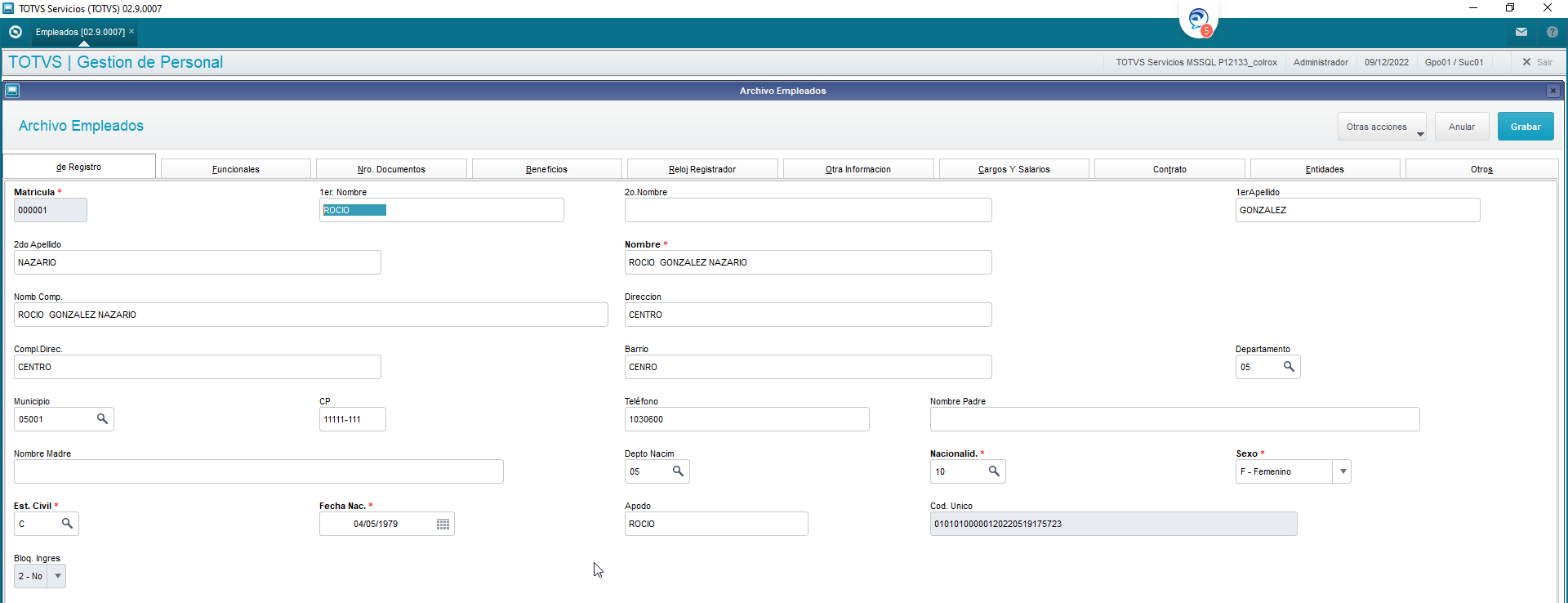Open the Otra Informacion tab
This screenshot has height=603, width=1568.
(x=858, y=169)
